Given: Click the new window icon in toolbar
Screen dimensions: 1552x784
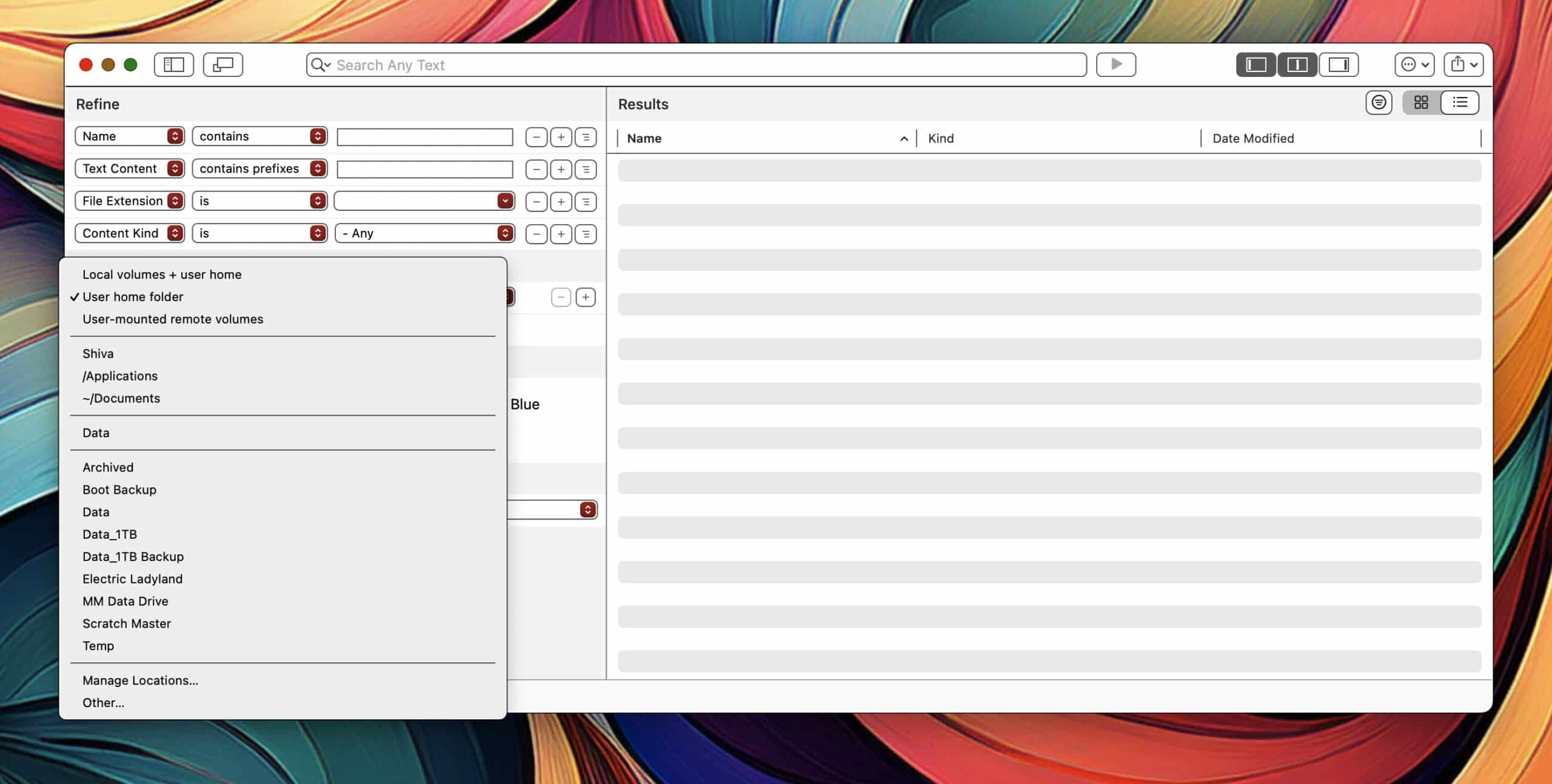Looking at the screenshot, I should point(222,65).
